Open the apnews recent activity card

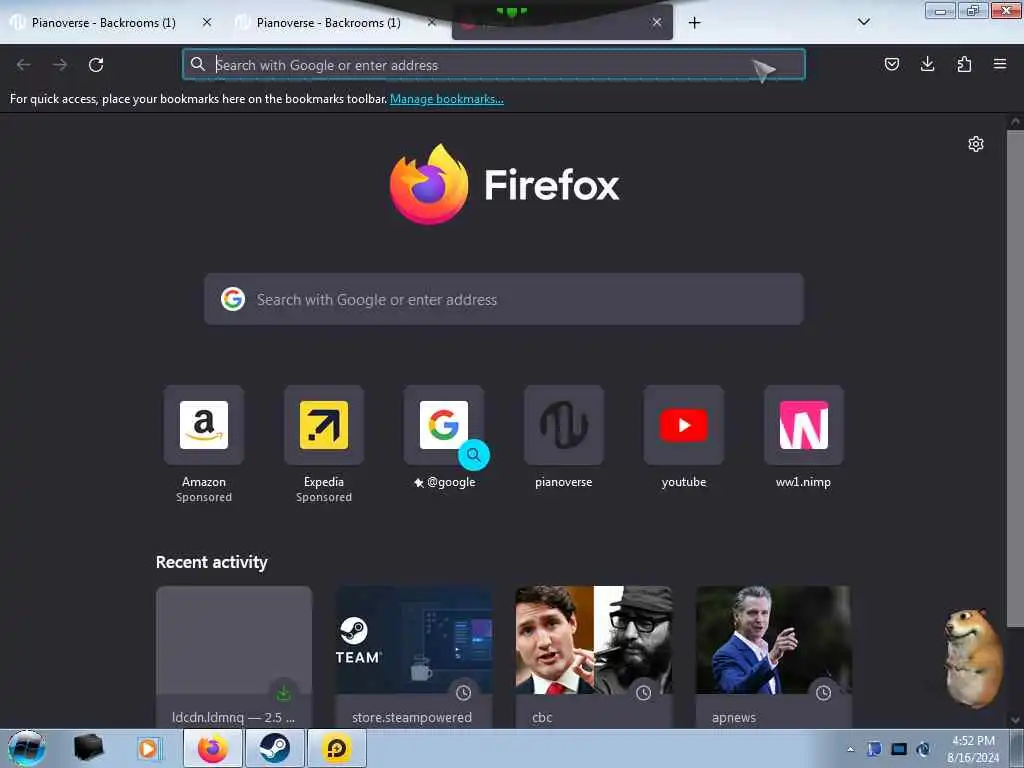click(774, 656)
